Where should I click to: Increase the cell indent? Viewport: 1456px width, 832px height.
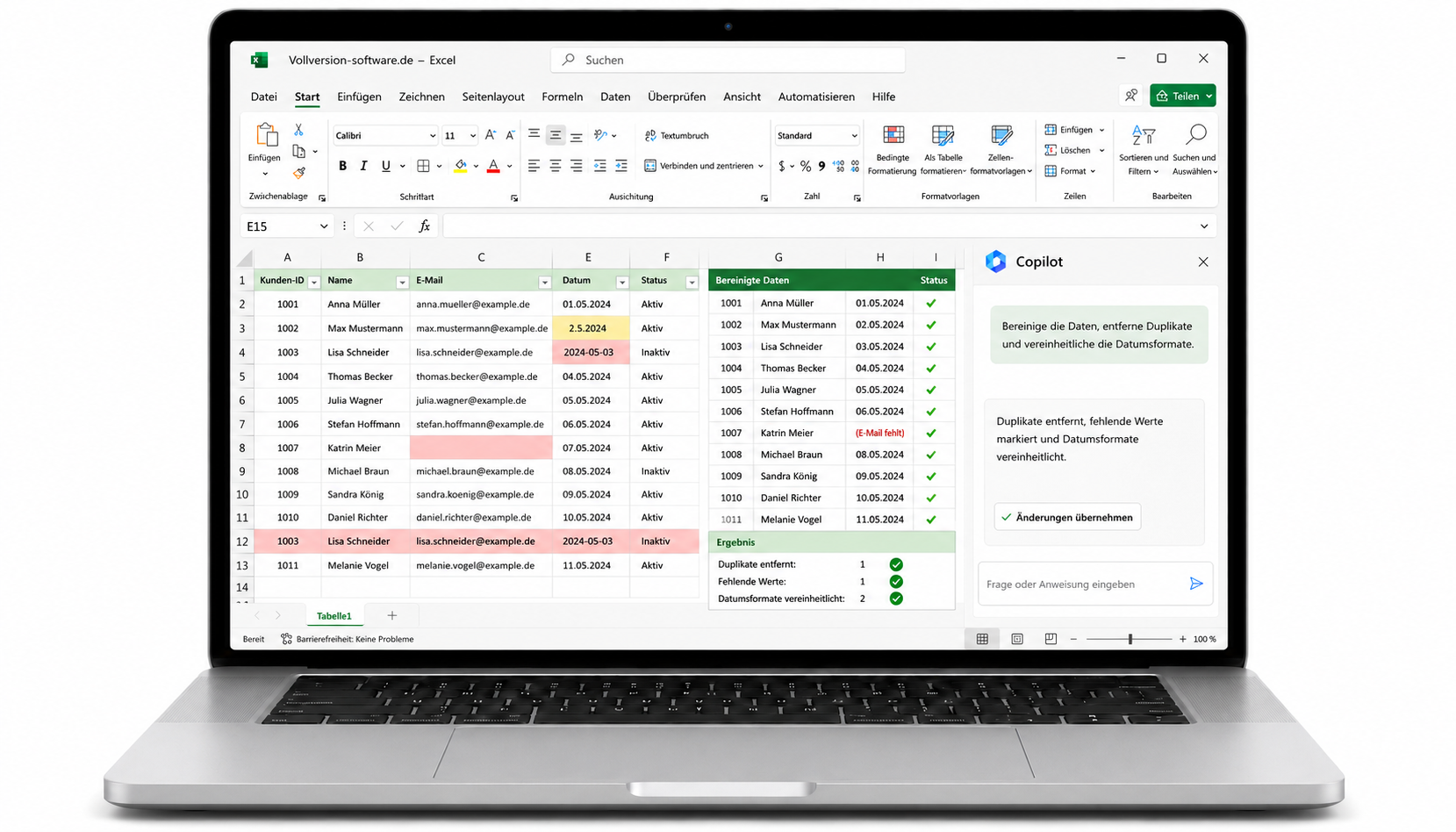(621, 166)
